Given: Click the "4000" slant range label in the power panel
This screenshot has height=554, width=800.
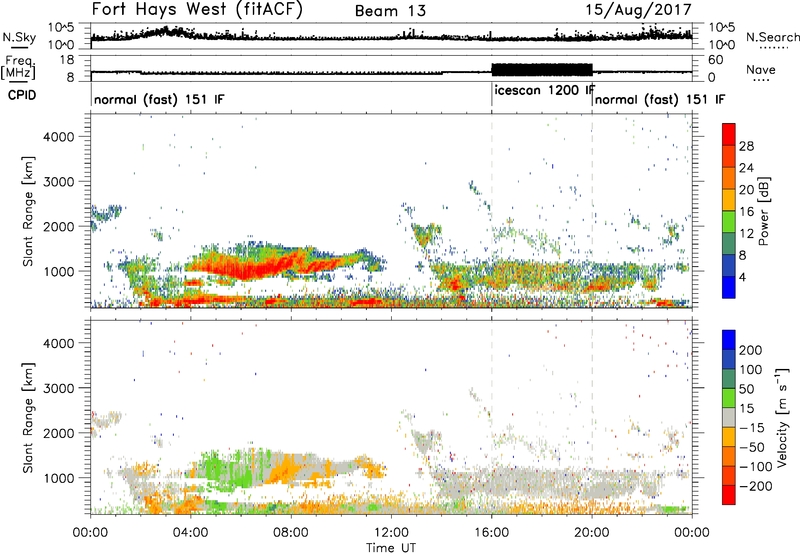Looking at the screenshot, I should pyautogui.click(x=58, y=137).
